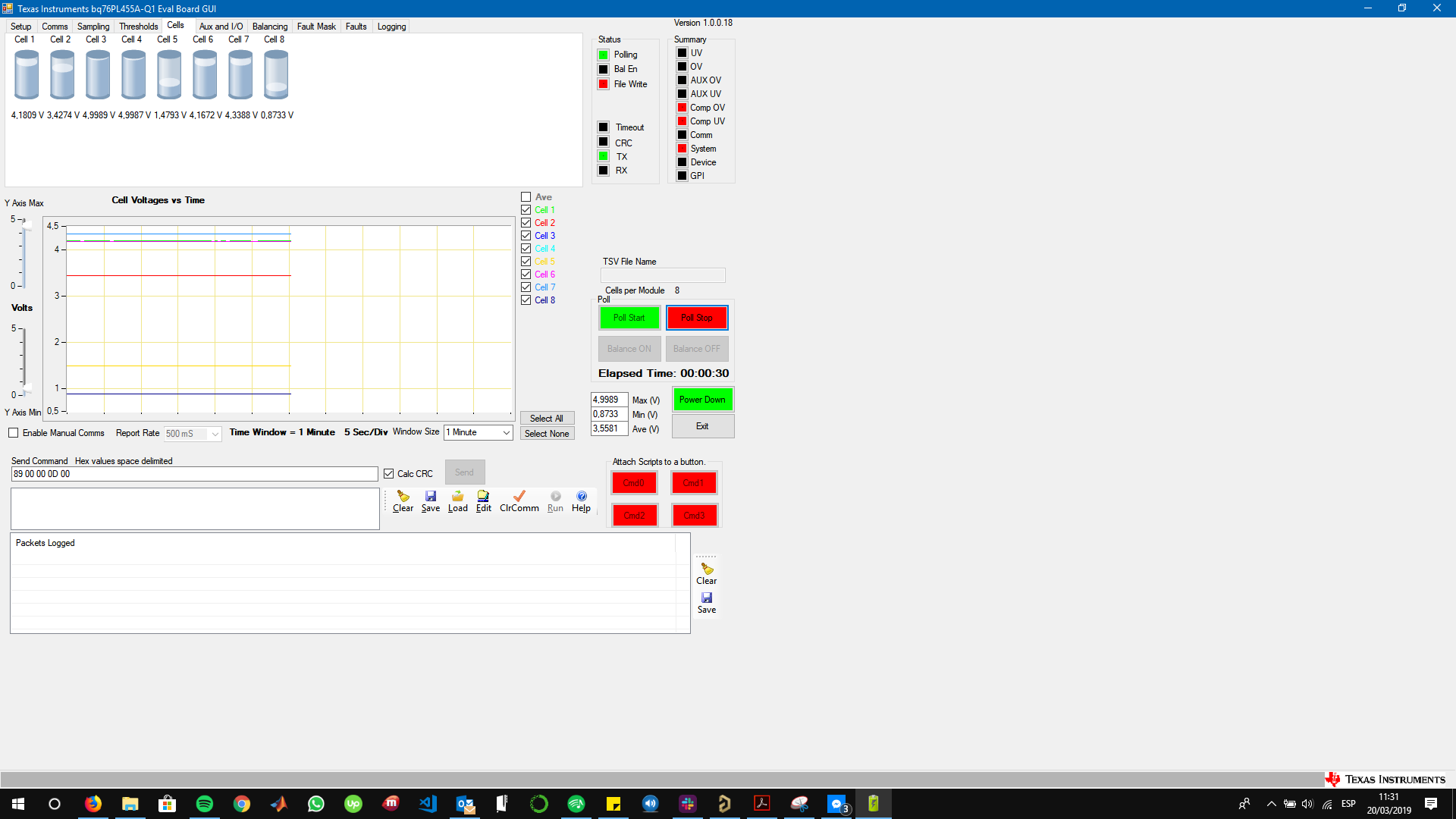Toggle the Ave trace checkbox
The width and height of the screenshot is (1456, 819).
pos(526,197)
